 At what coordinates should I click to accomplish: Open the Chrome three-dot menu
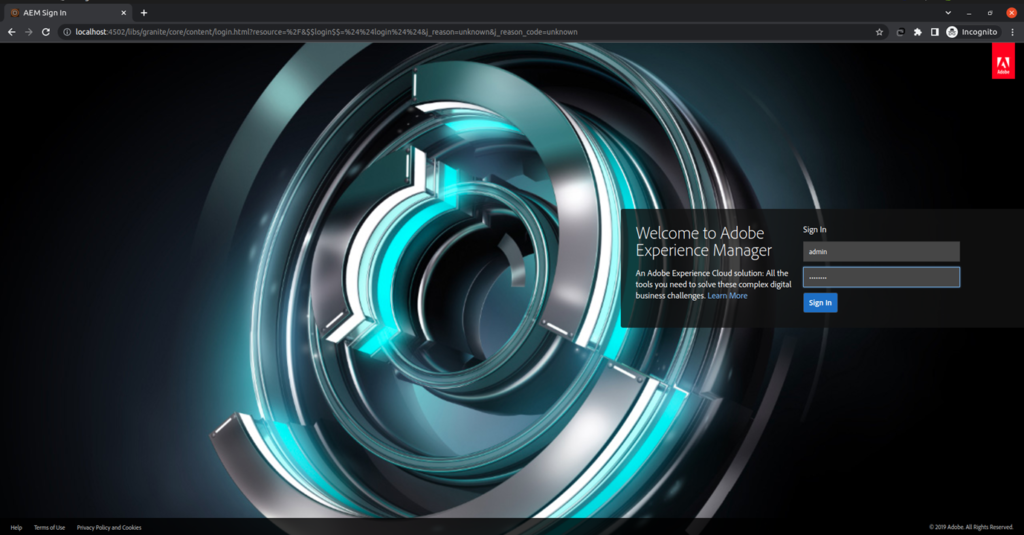[1013, 32]
